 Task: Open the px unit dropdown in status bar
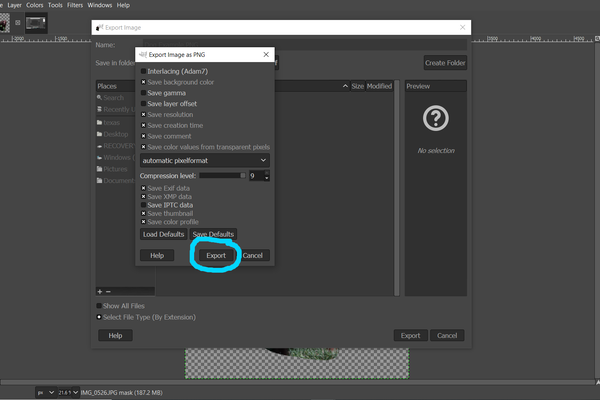(x=45, y=392)
